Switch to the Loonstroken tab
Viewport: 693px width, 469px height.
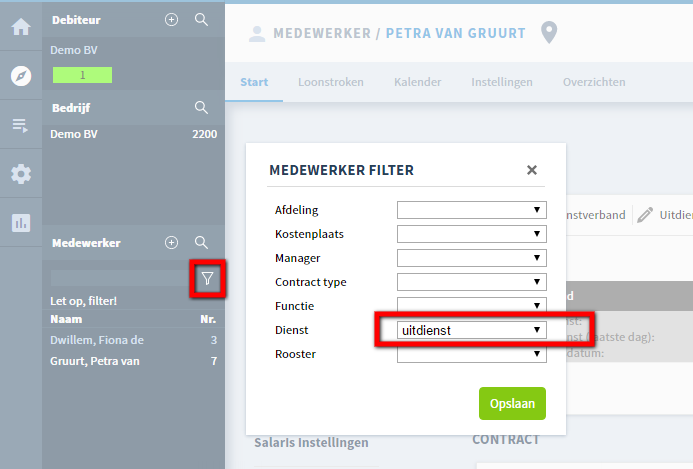click(x=331, y=82)
